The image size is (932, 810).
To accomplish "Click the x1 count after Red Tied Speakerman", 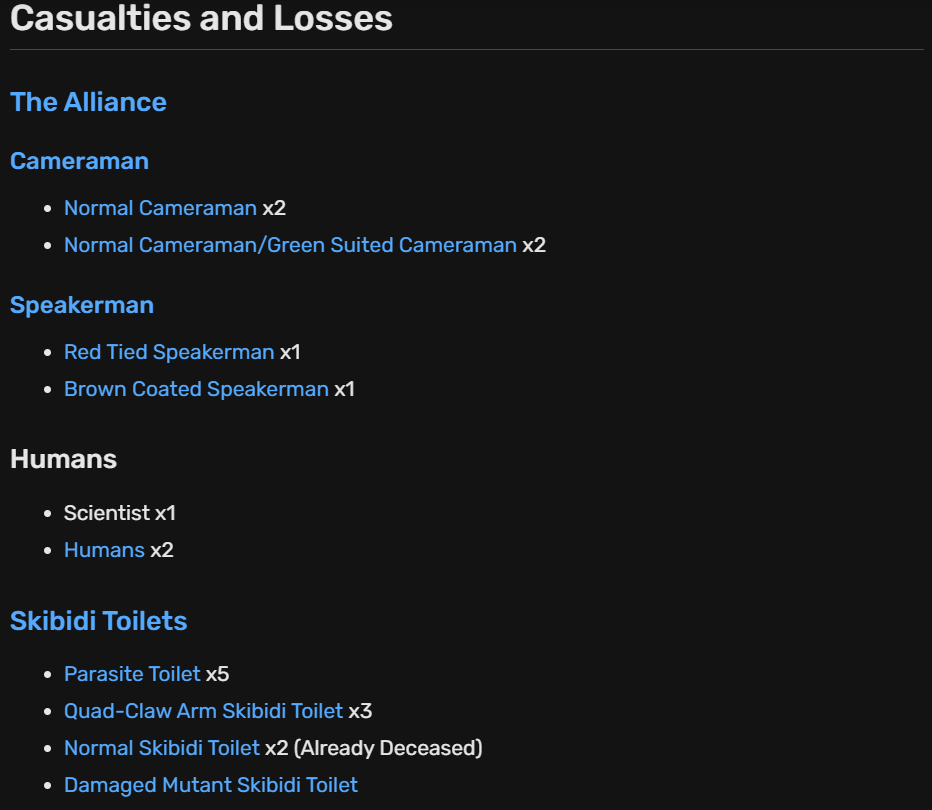I will 290,352.
